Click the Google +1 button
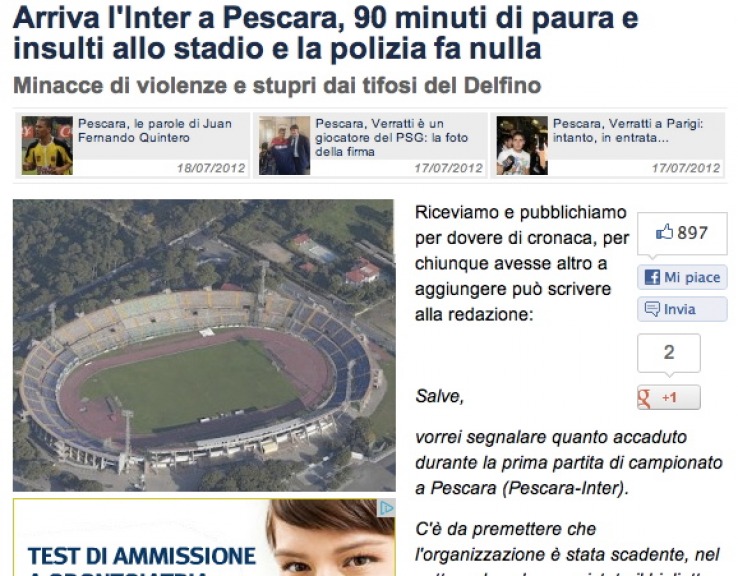Image resolution: width=738 pixels, height=576 pixels. coord(669,397)
